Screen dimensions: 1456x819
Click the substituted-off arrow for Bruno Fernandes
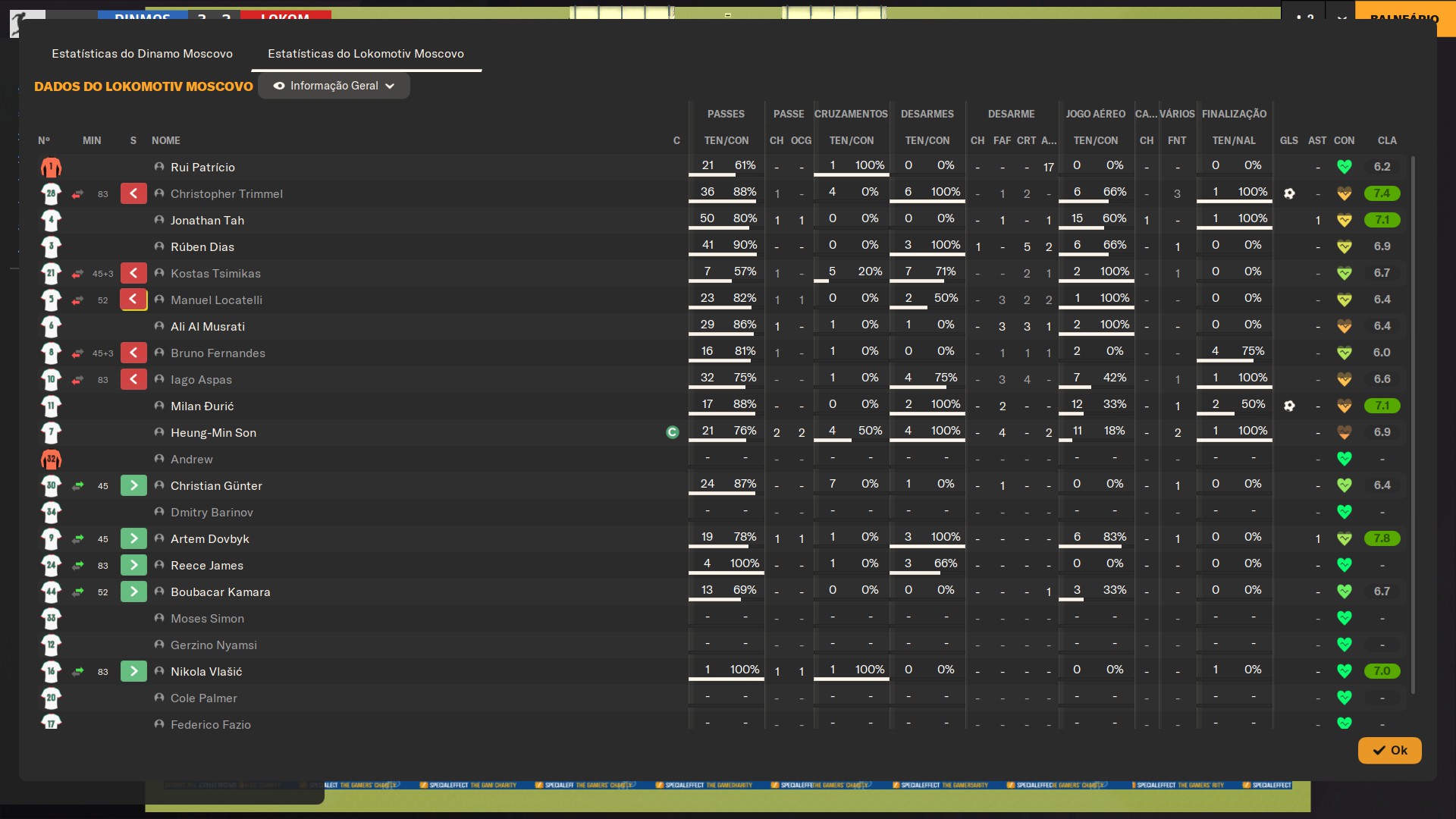coord(133,353)
